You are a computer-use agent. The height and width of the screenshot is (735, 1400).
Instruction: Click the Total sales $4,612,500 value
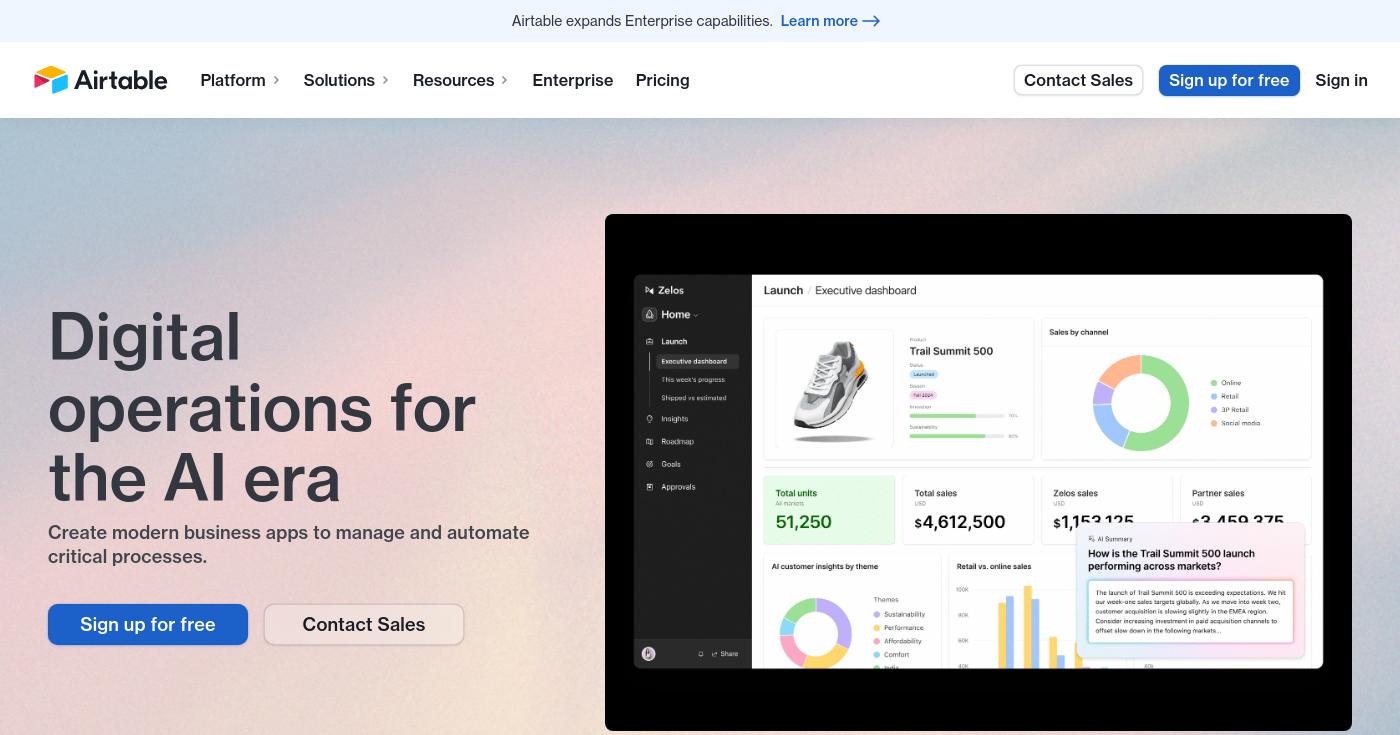(960, 522)
